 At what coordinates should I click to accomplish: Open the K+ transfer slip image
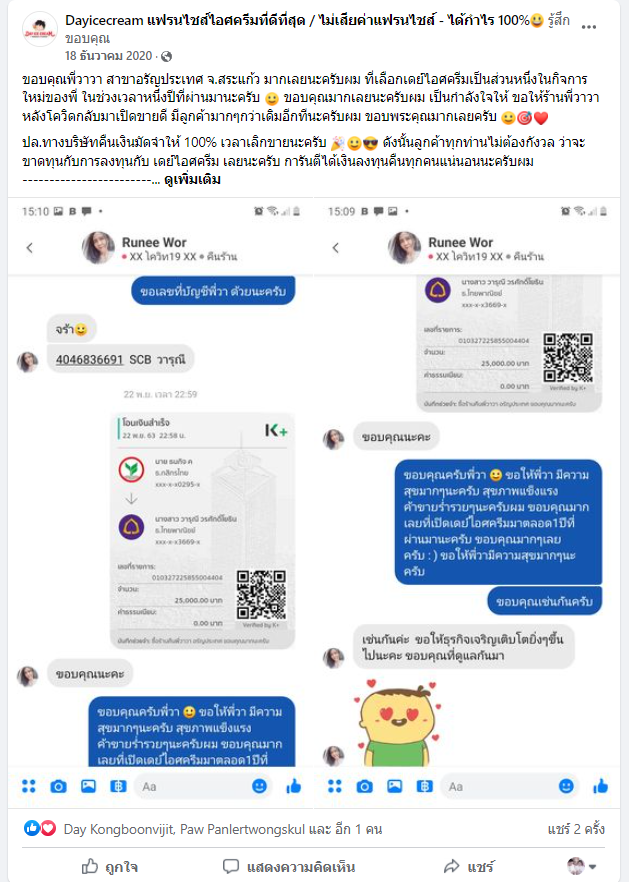point(203,531)
